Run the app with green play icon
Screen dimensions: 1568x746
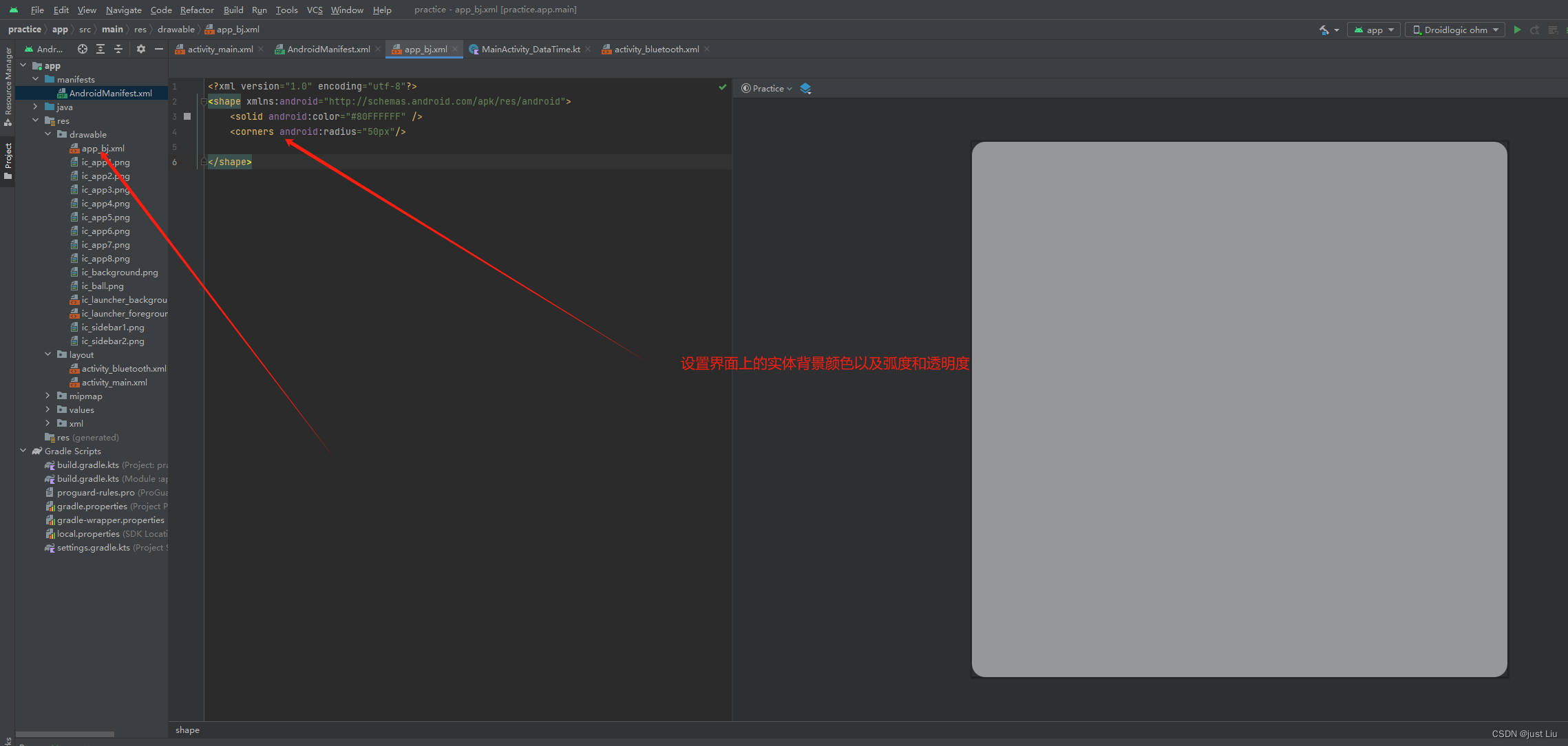click(1517, 30)
